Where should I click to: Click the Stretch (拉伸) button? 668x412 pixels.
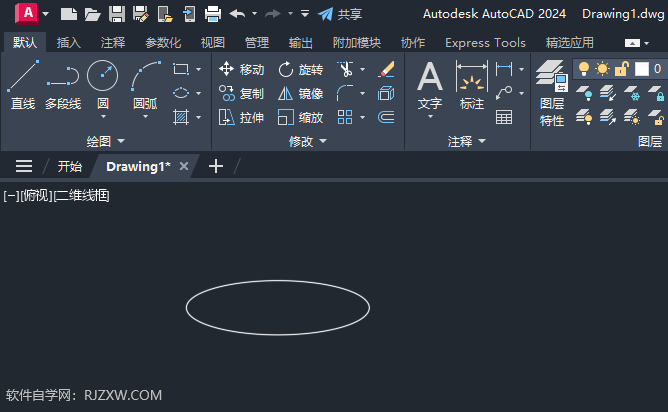[x=242, y=117]
